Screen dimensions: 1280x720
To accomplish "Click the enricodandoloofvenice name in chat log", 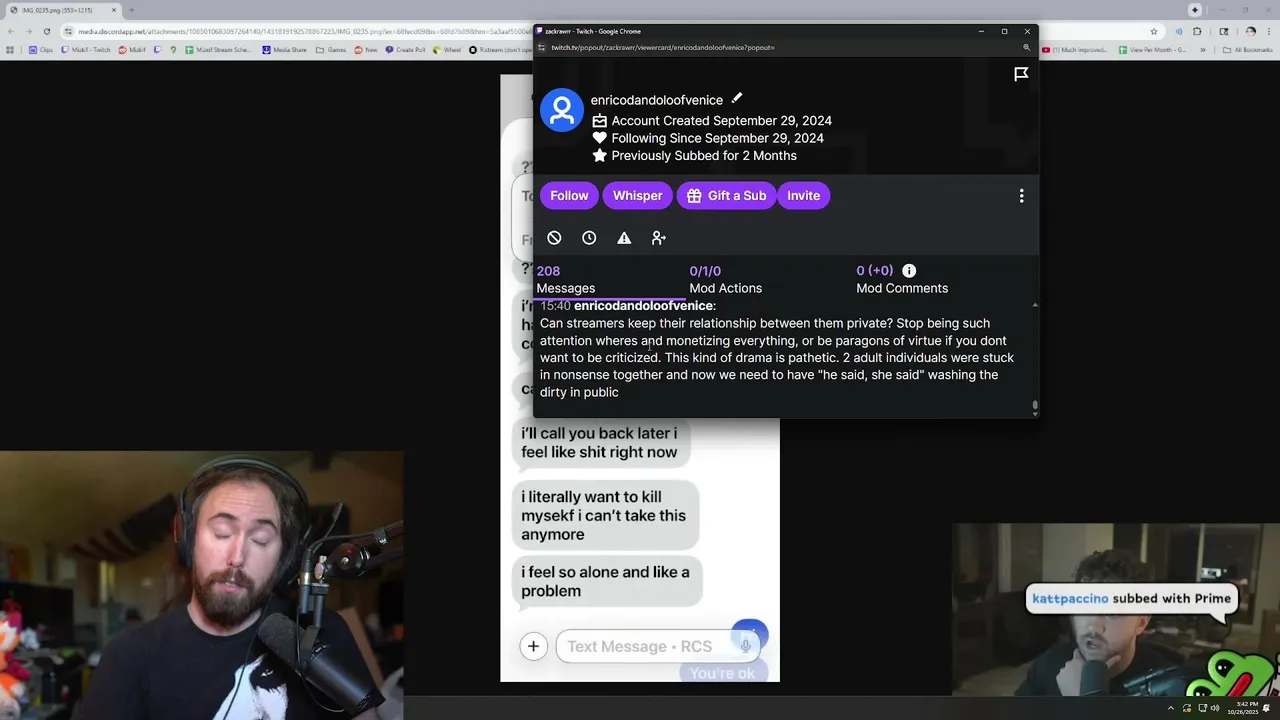I will 643,306.
